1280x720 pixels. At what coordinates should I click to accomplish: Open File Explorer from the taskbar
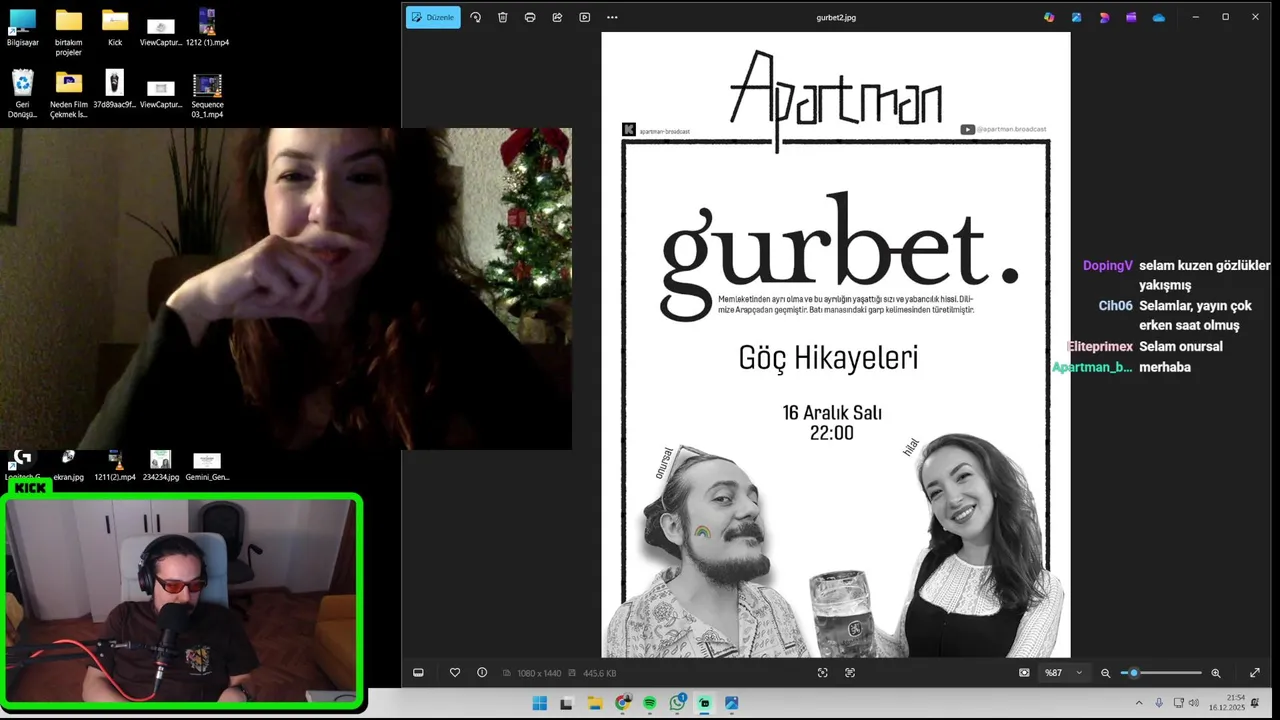(594, 703)
